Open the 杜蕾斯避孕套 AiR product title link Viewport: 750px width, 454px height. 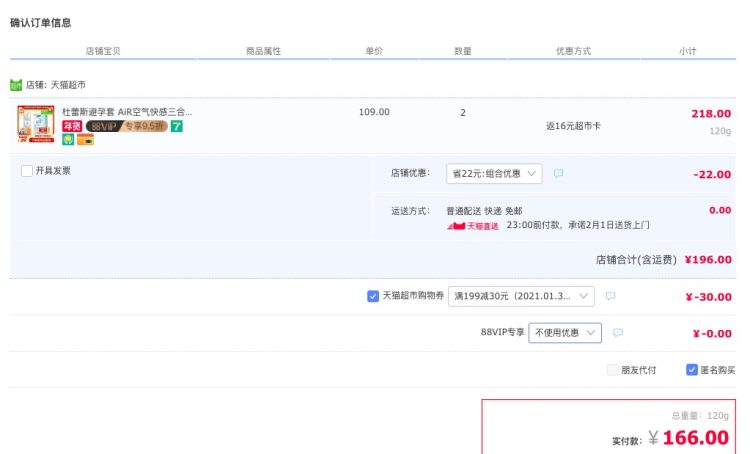pyautogui.click(x=127, y=112)
